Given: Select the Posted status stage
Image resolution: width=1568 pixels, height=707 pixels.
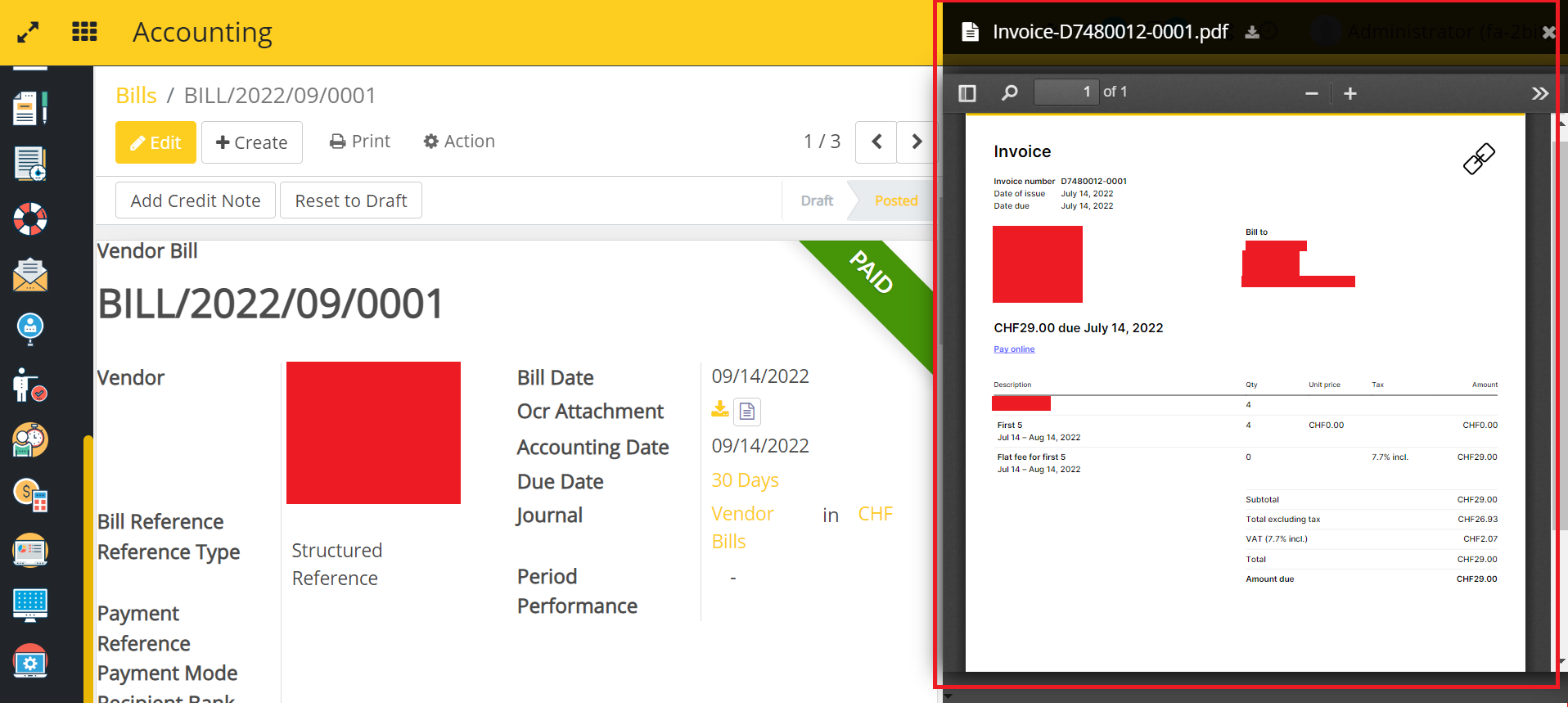Looking at the screenshot, I should (x=895, y=200).
